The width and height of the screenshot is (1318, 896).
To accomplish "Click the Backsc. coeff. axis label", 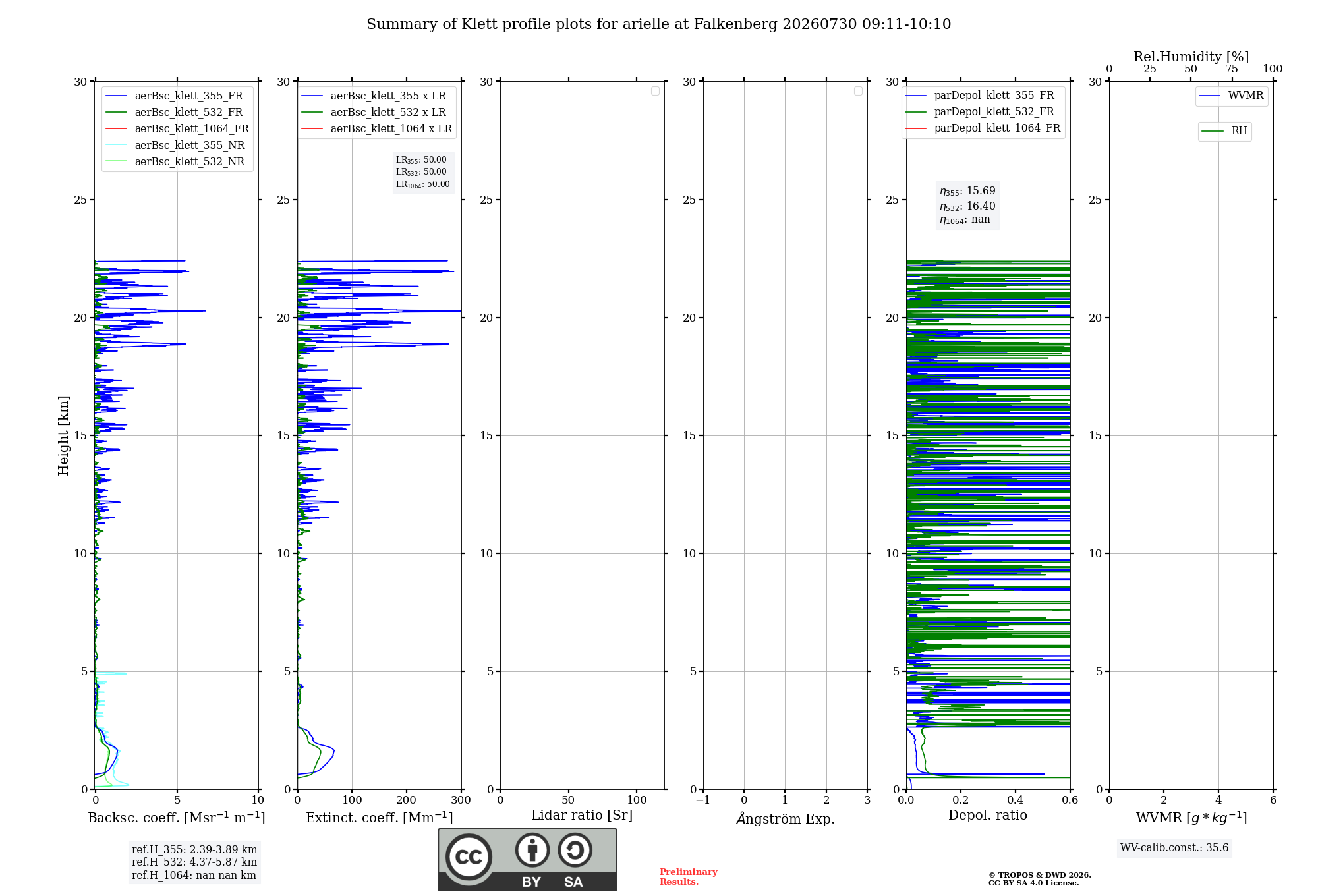I will (x=177, y=818).
